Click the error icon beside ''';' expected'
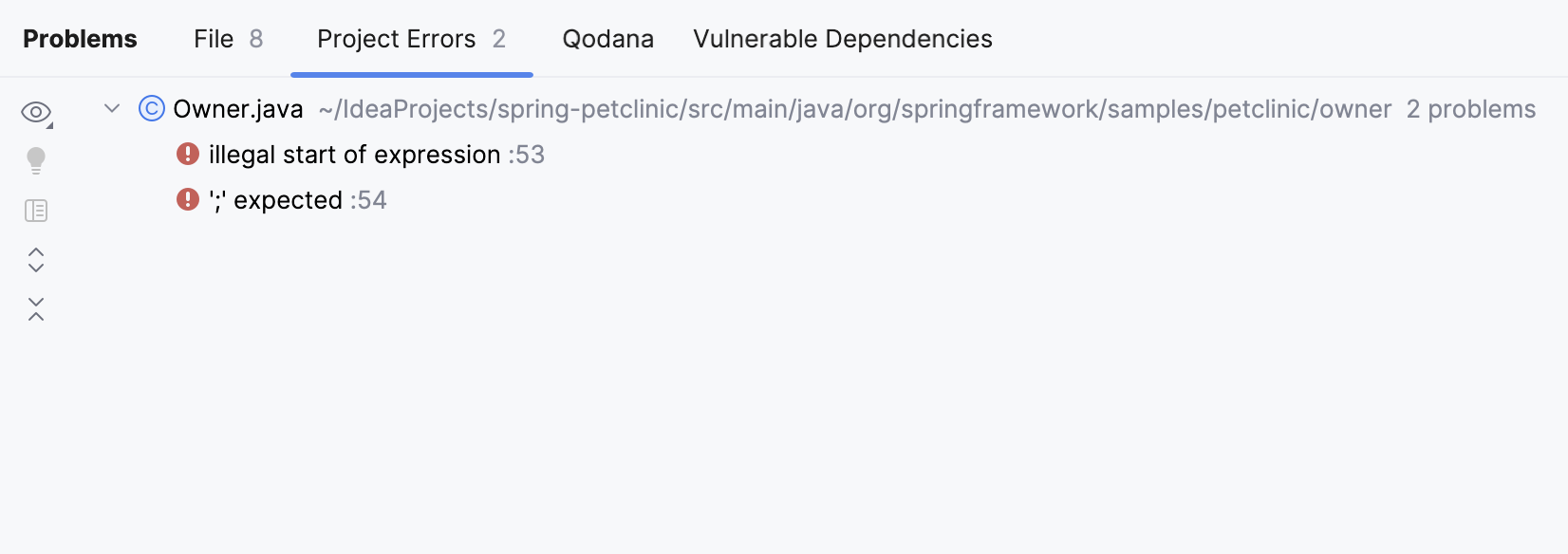The image size is (1568, 554). point(187,199)
